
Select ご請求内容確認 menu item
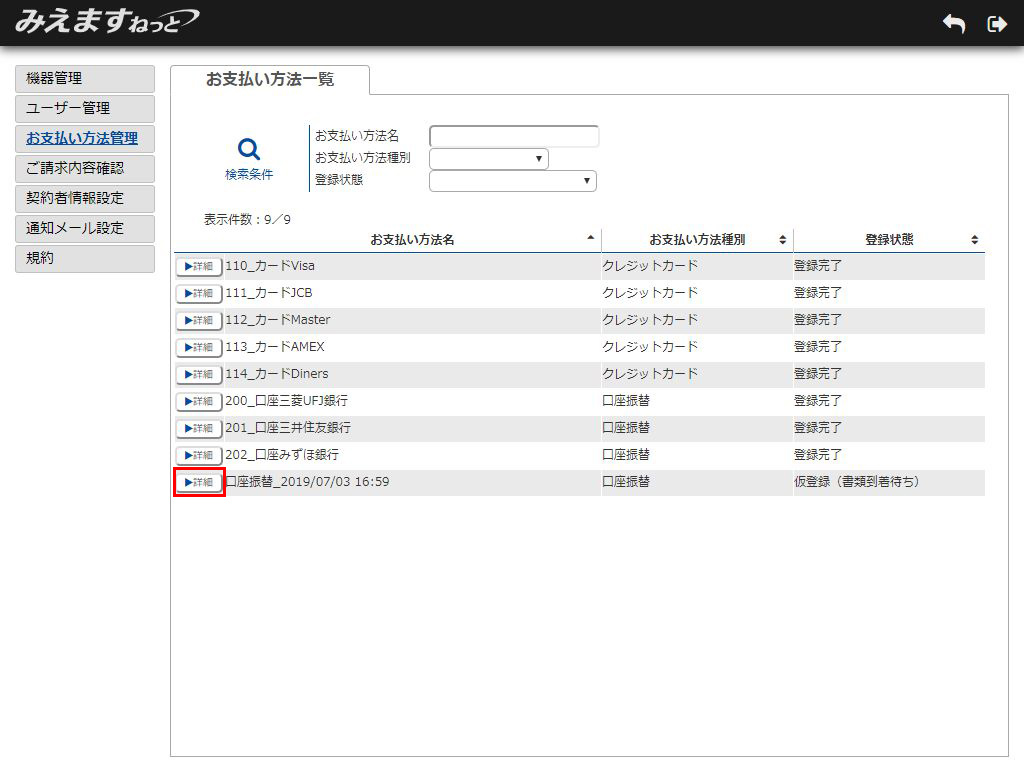pyautogui.click(x=85, y=169)
